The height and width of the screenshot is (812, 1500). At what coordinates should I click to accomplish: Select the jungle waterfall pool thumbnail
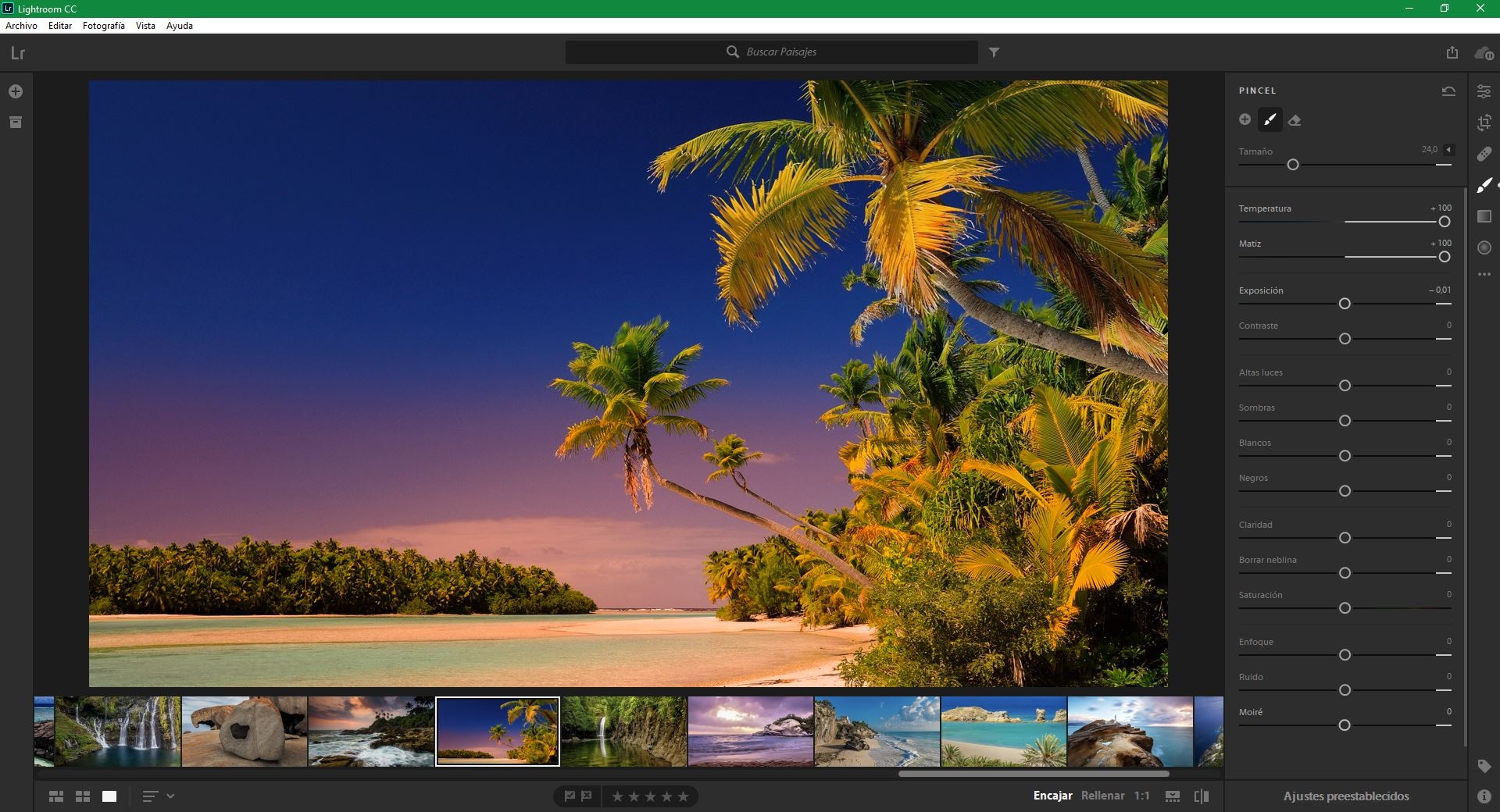pyautogui.click(x=624, y=732)
